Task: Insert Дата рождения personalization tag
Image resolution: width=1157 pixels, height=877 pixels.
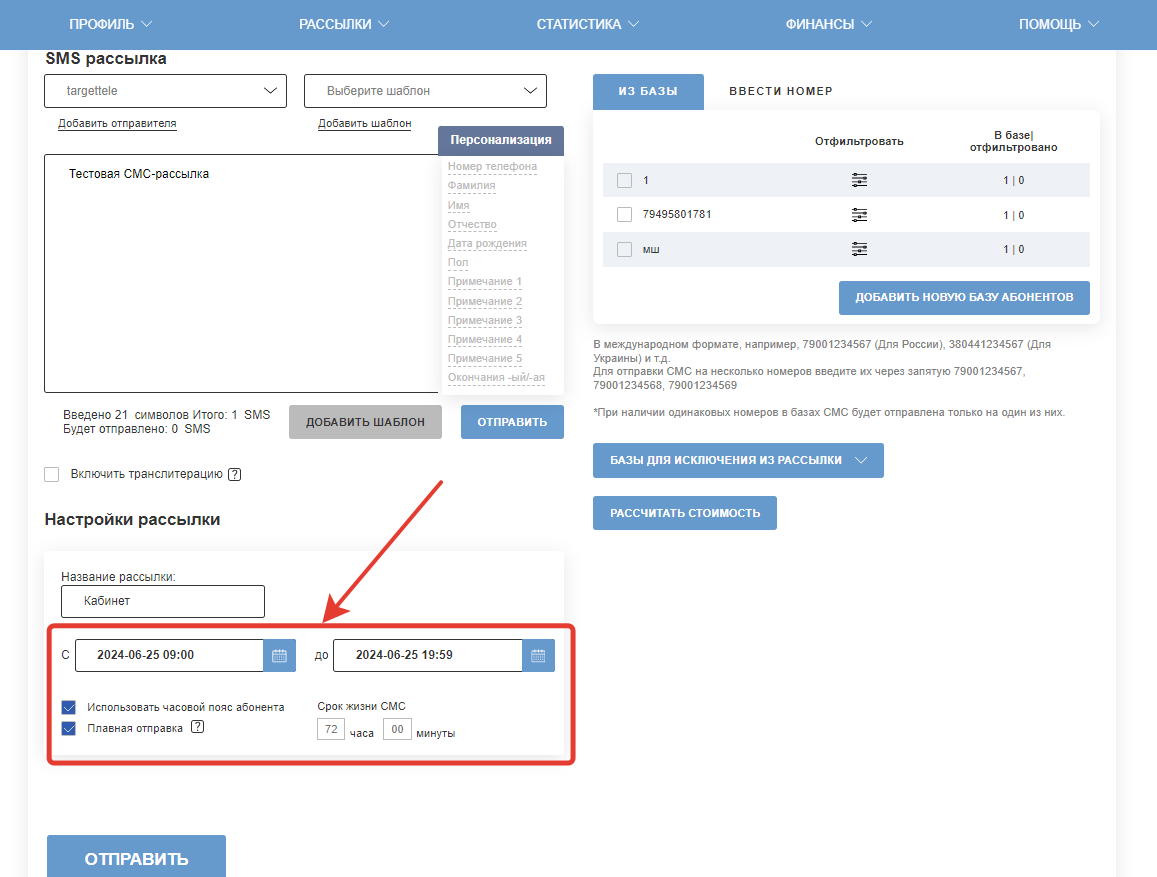Action: (487, 243)
